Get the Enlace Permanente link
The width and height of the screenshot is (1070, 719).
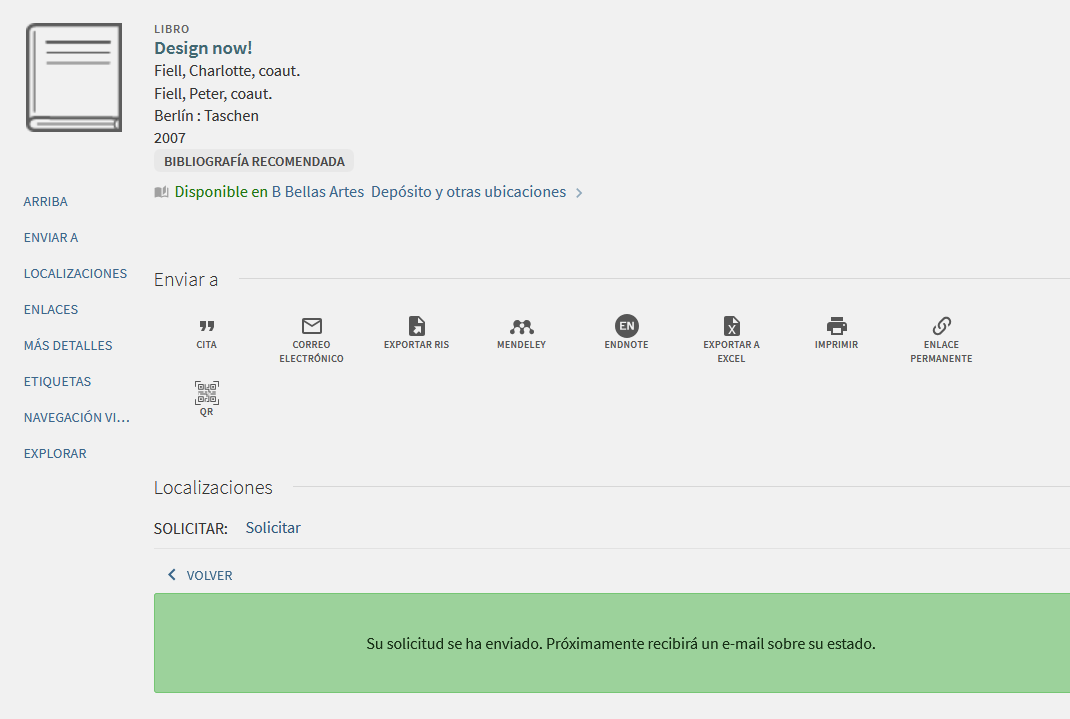[941, 327]
